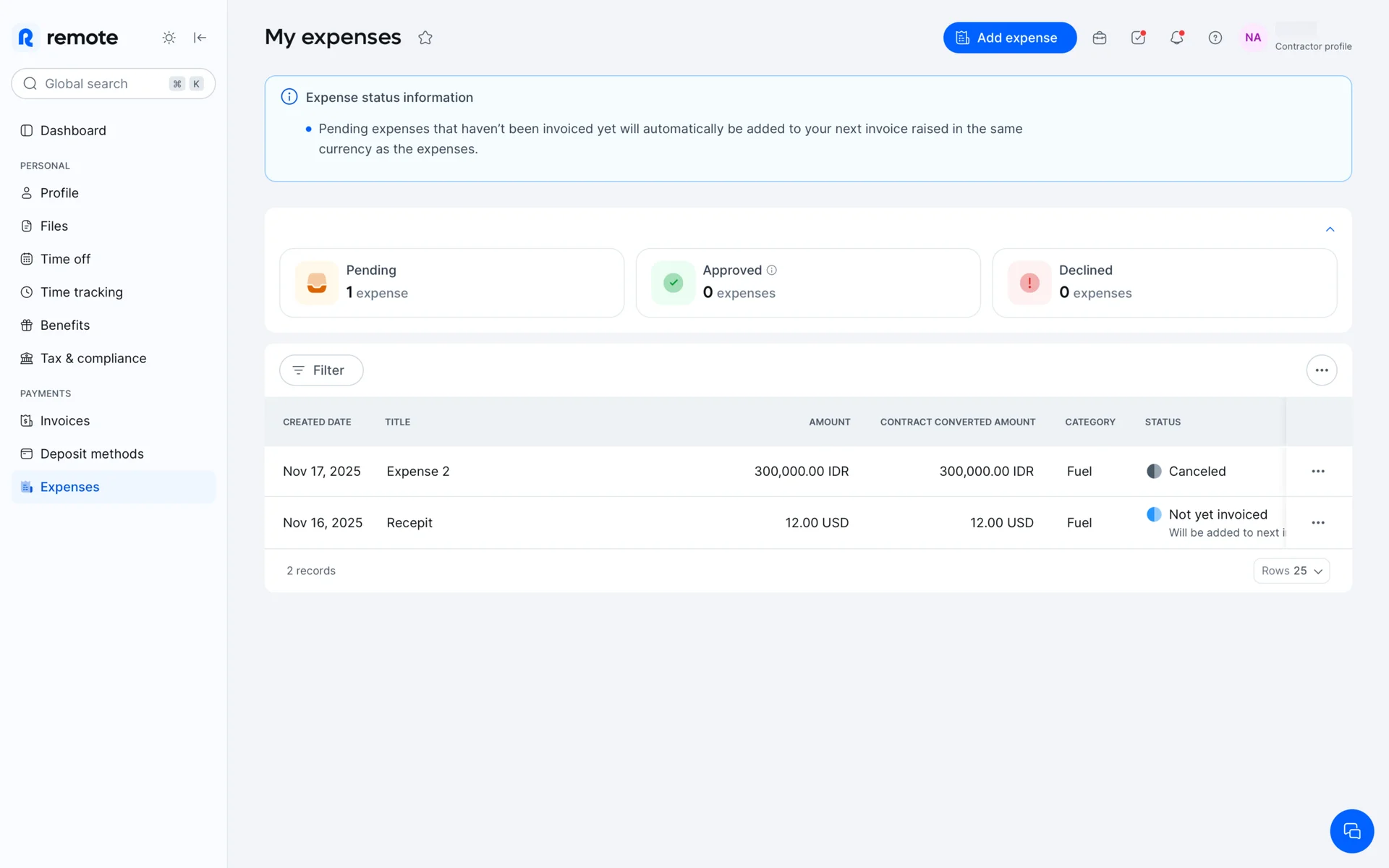Show info tooltip next to Approved
Image resolution: width=1389 pixels, height=868 pixels.
click(772, 270)
